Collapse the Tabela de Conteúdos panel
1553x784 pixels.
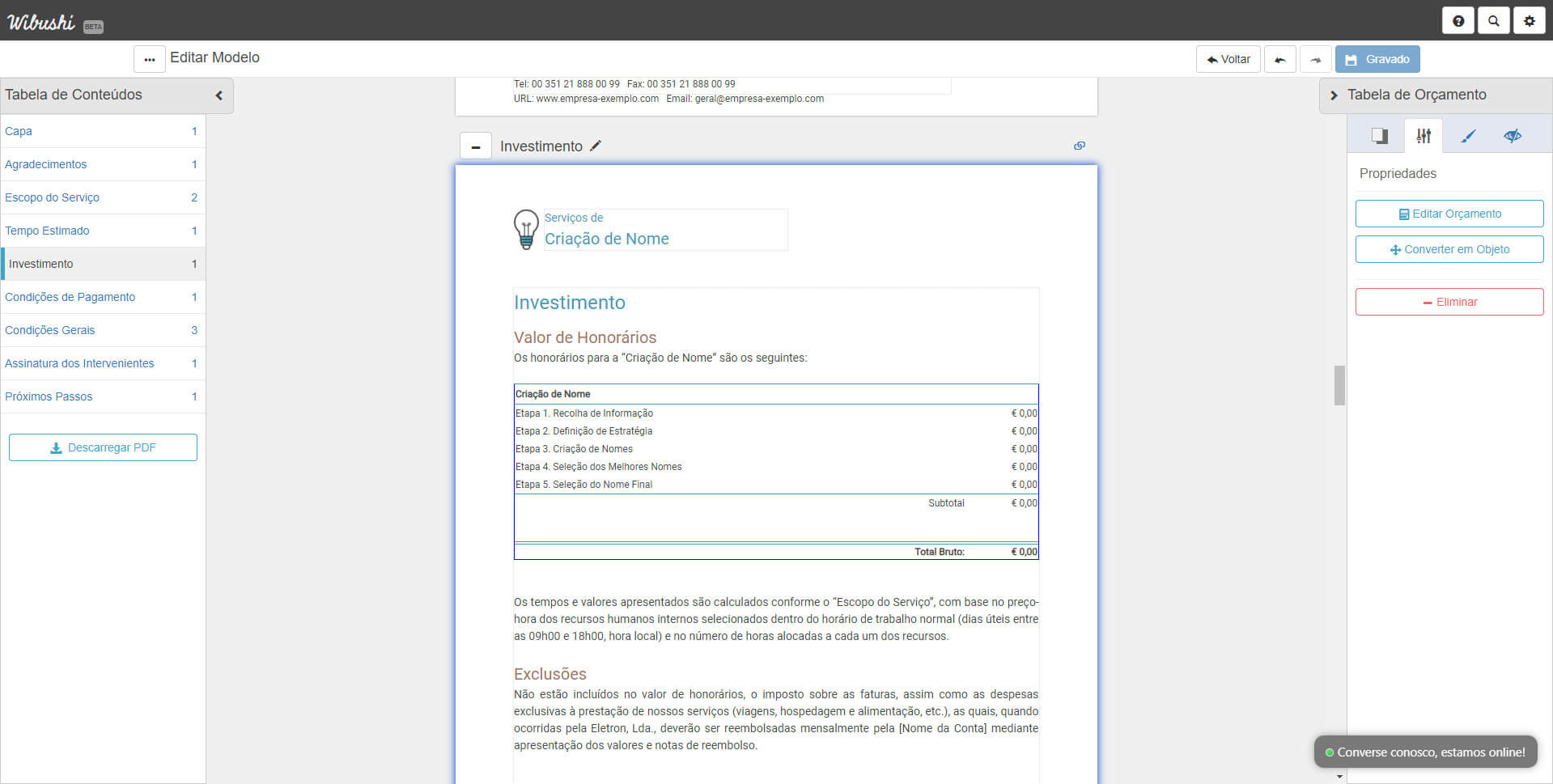[219, 95]
